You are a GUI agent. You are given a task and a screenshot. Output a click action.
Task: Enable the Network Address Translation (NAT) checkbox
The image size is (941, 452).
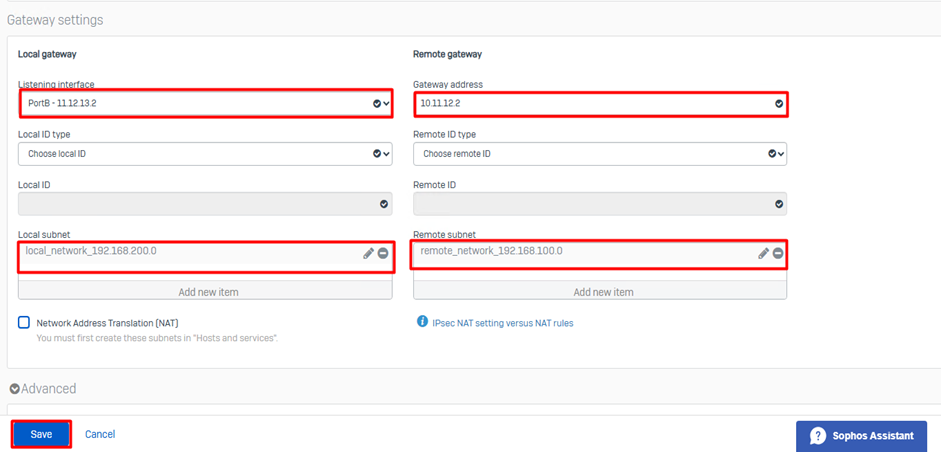[x=24, y=323]
